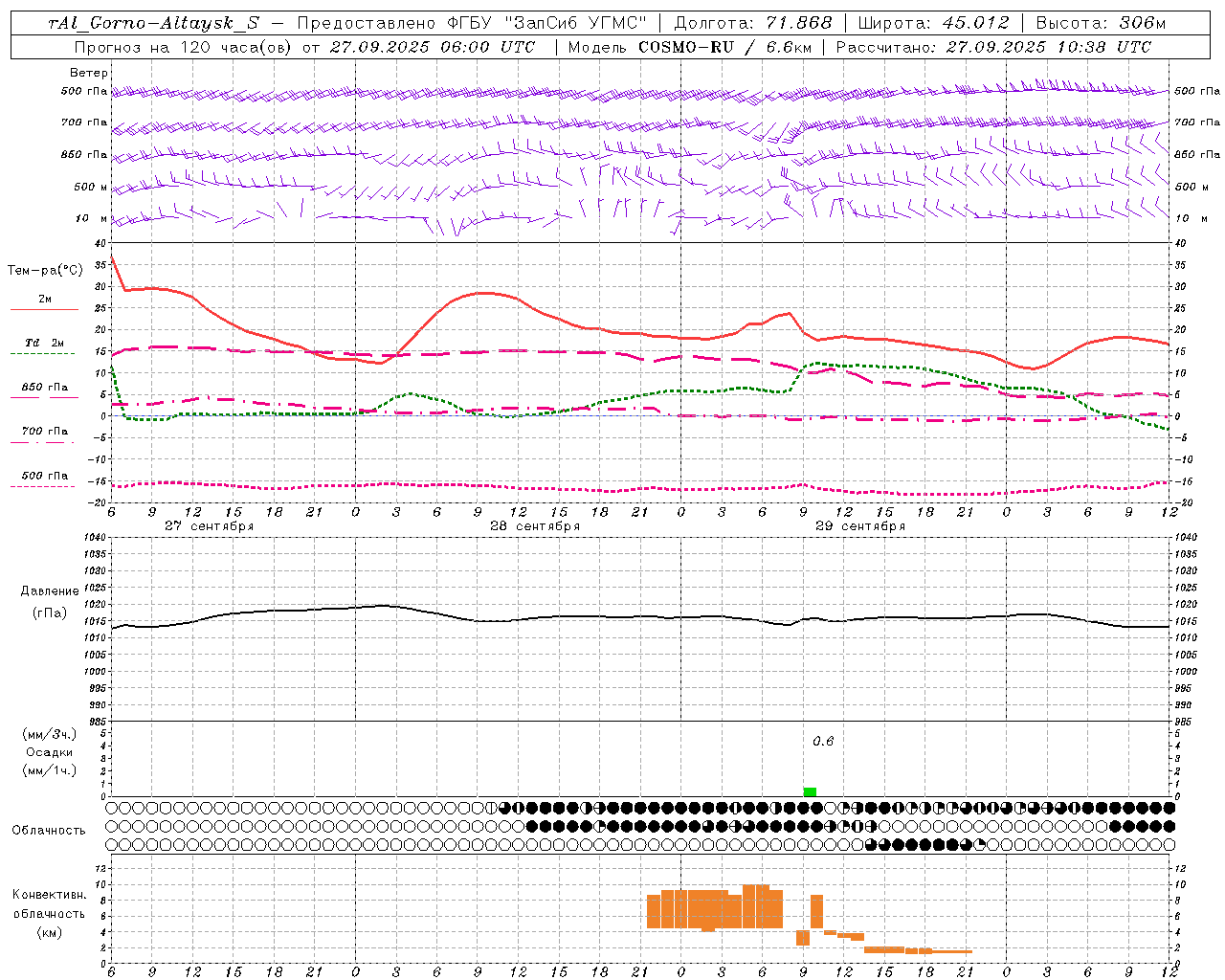Viewport: 1225px width, 980px height.
Task: Click the (мм/3ч.) precipitation unit label
Action: (x=50, y=734)
